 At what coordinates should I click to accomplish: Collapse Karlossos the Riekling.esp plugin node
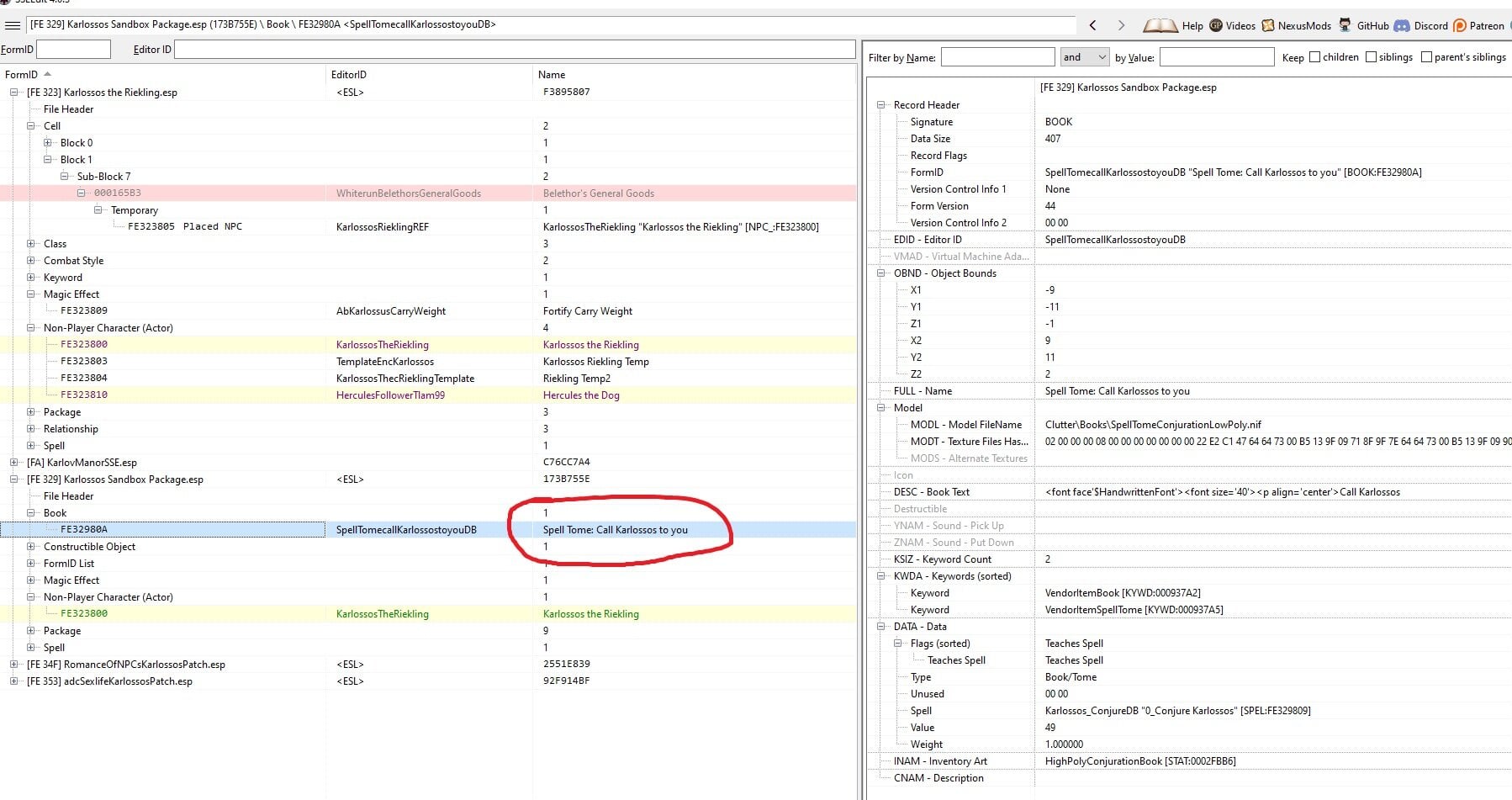[14, 93]
